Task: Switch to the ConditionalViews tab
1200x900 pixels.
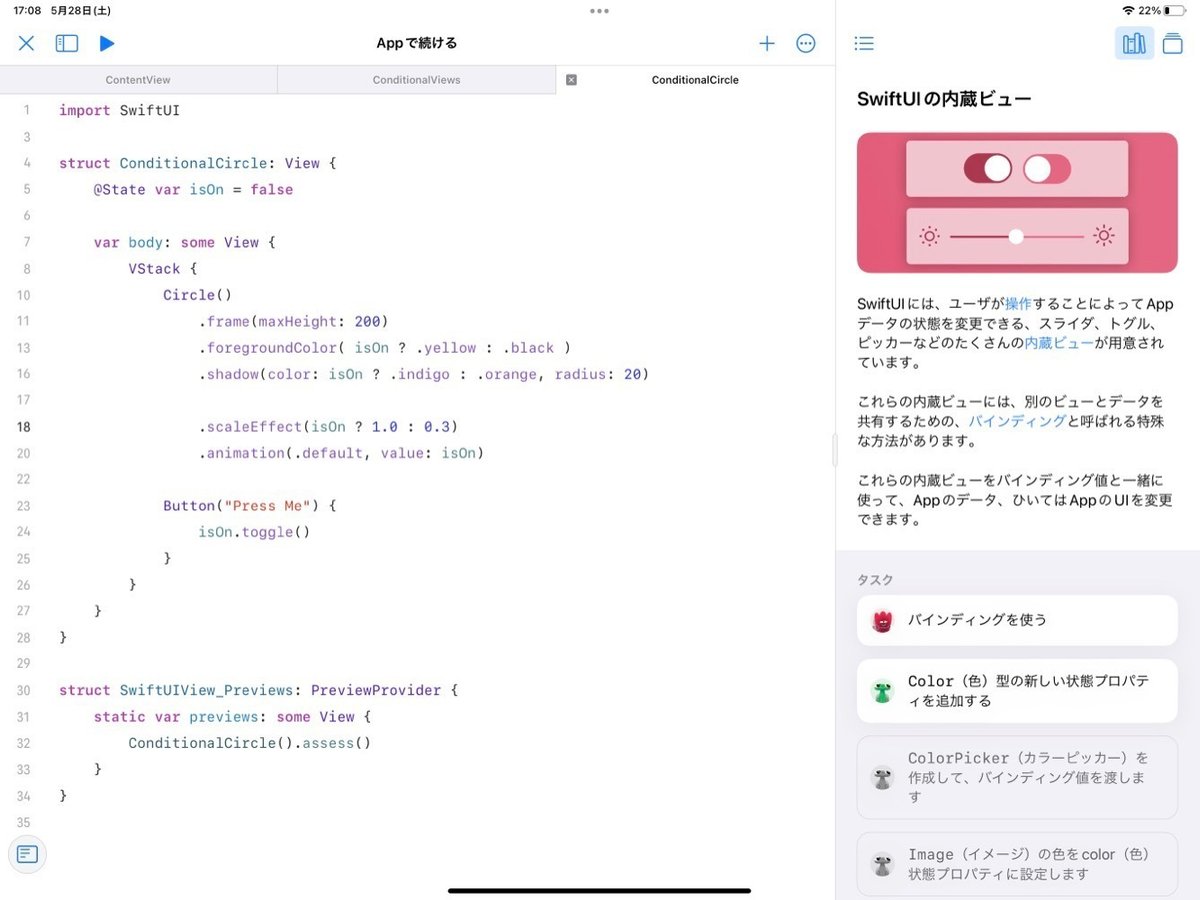Action: click(416, 80)
